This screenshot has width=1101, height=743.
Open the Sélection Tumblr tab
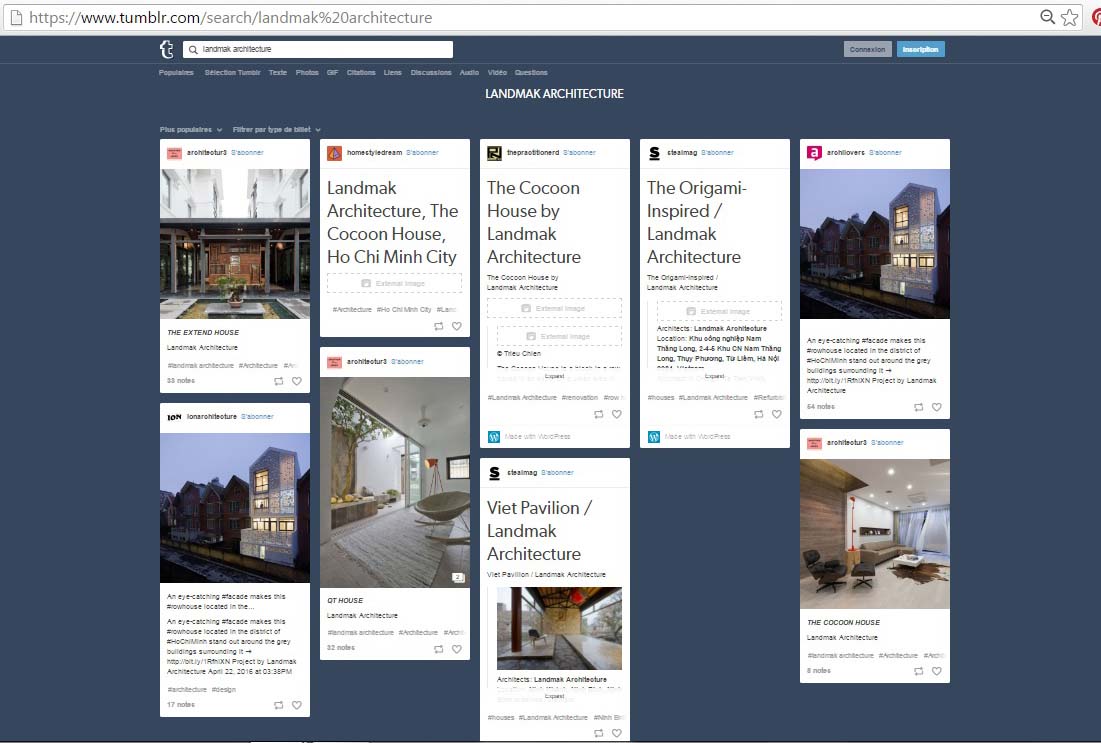[x=232, y=72]
